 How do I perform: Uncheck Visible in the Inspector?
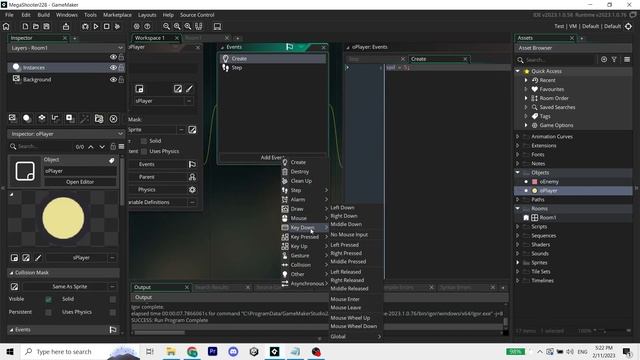click(48, 299)
